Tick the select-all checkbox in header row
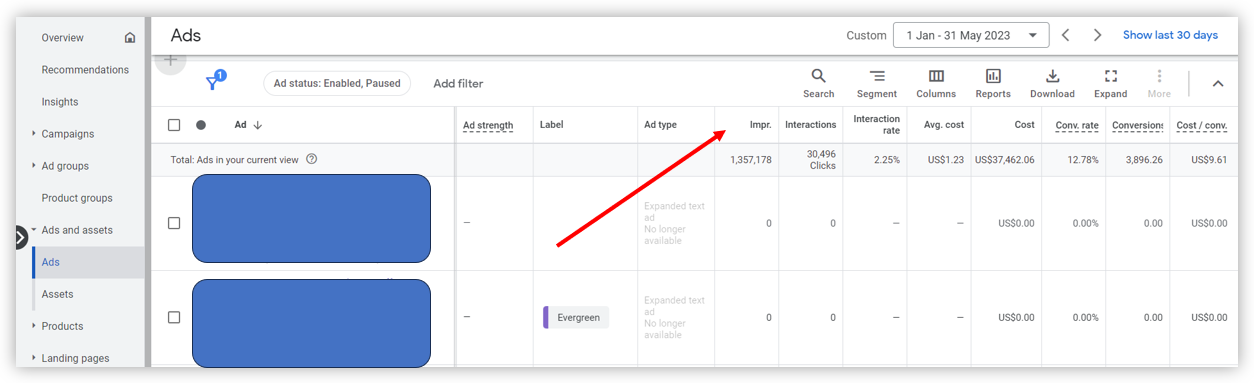This screenshot has width=1254, height=383. coord(174,125)
